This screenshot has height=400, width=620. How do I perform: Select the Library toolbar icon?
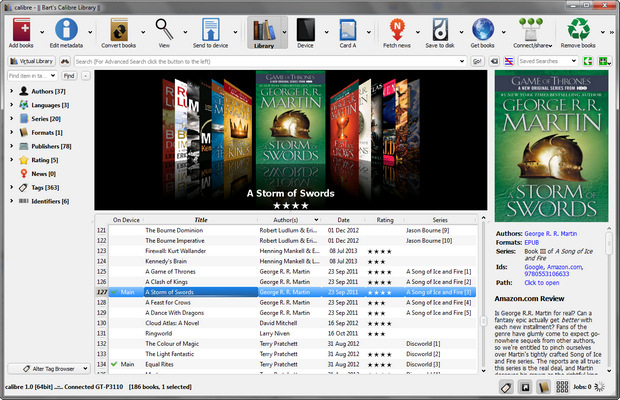[264, 30]
